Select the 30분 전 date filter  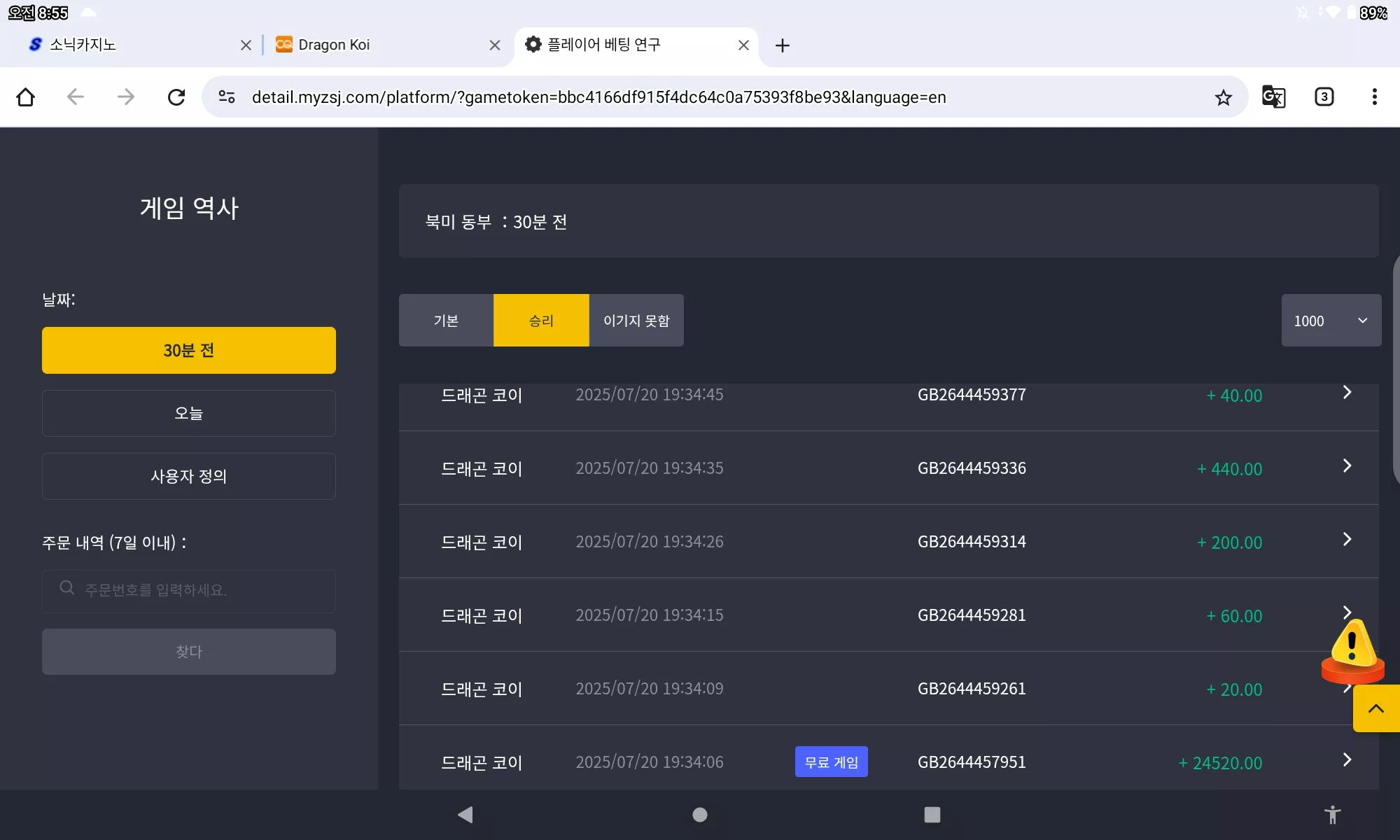pos(189,350)
